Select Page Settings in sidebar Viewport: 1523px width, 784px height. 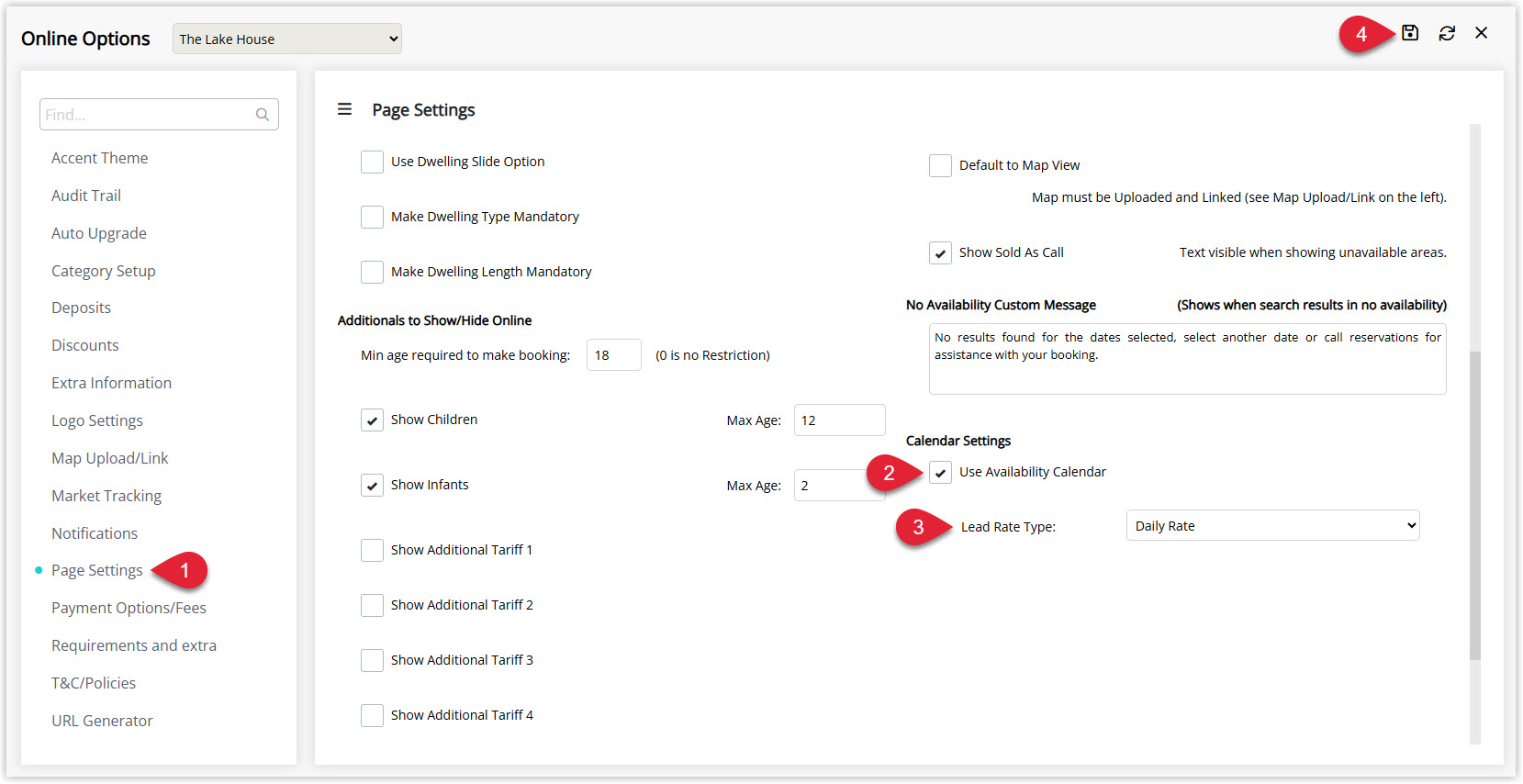97,570
